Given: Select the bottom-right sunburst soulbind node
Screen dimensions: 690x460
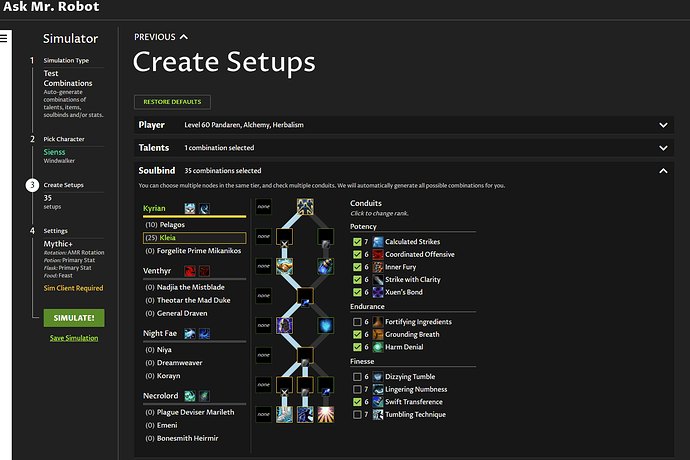Looking at the screenshot, I should (x=326, y=414).
